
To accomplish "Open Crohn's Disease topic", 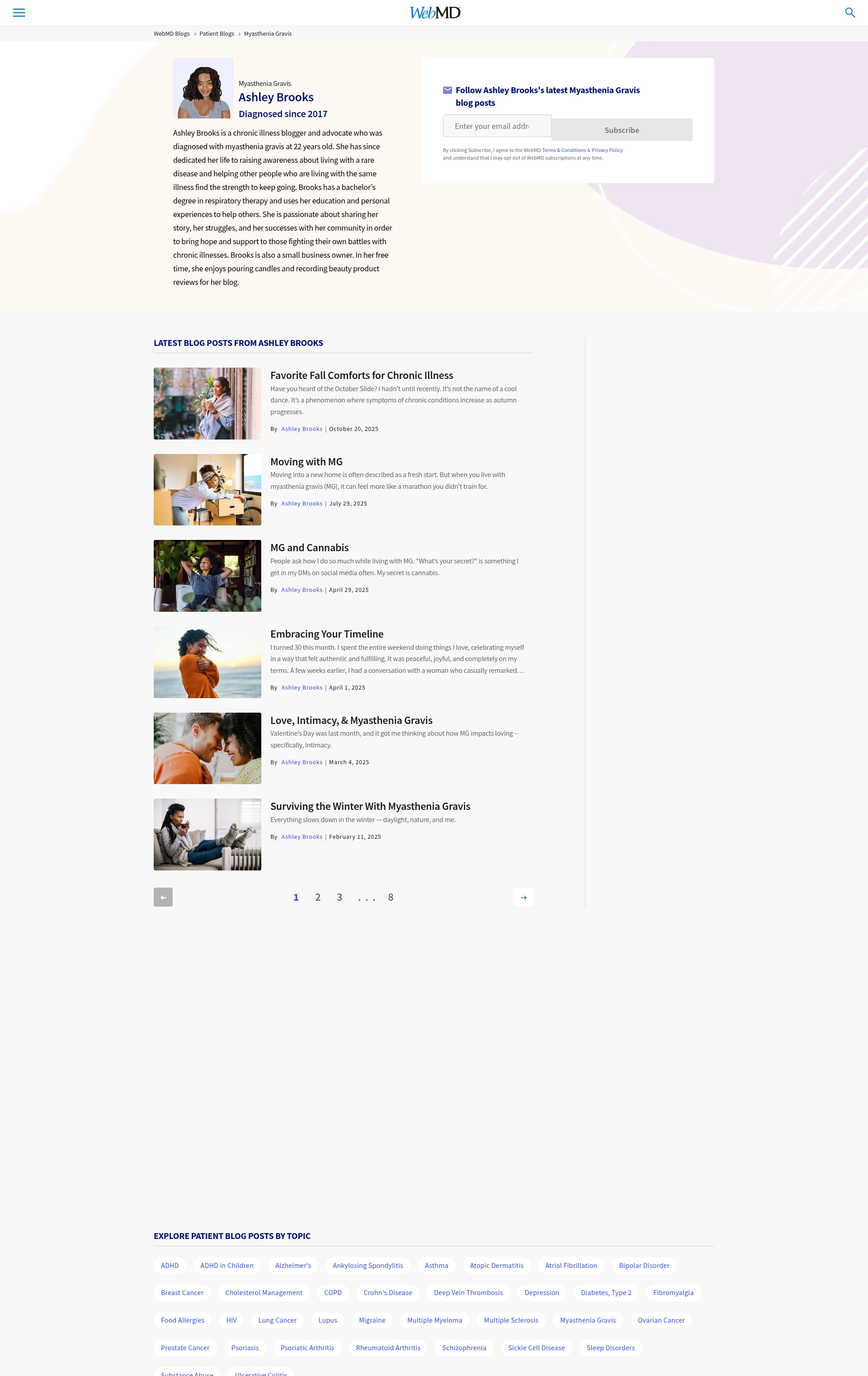I will pyautogui.click(x=387, y=1292).
